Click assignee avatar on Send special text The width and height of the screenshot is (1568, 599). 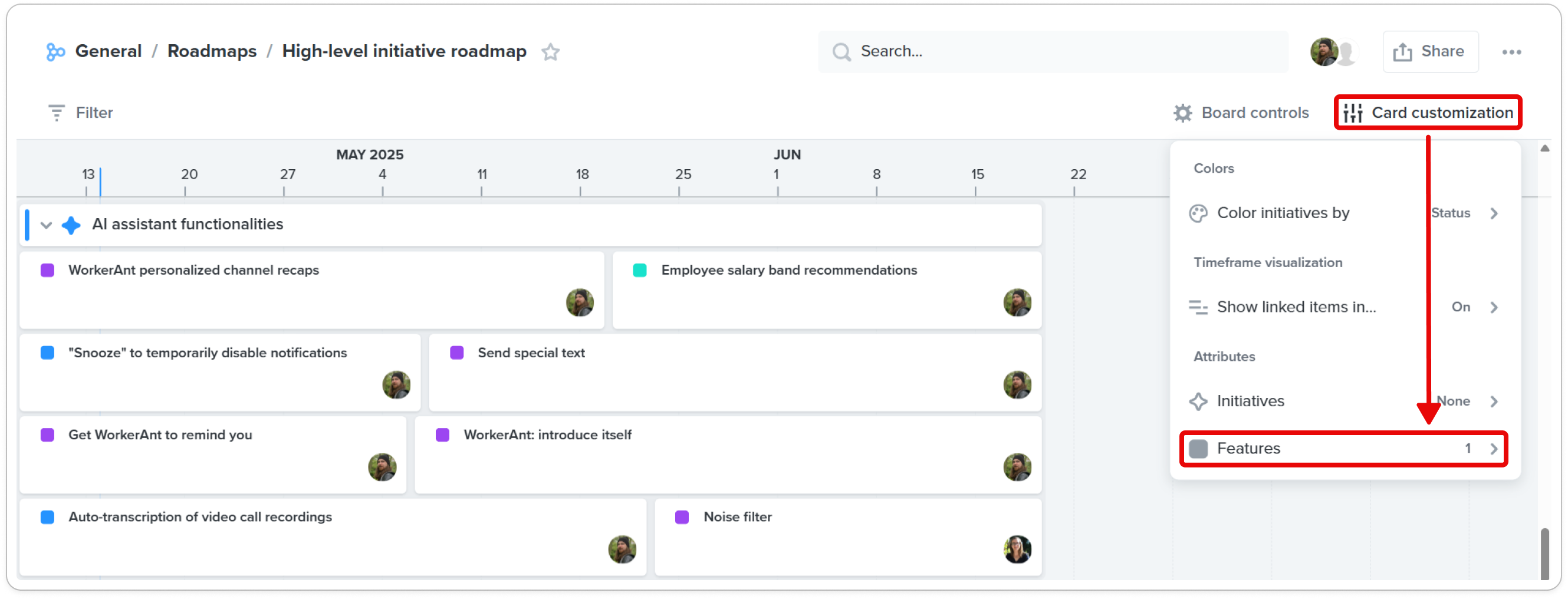[1017, 385]
